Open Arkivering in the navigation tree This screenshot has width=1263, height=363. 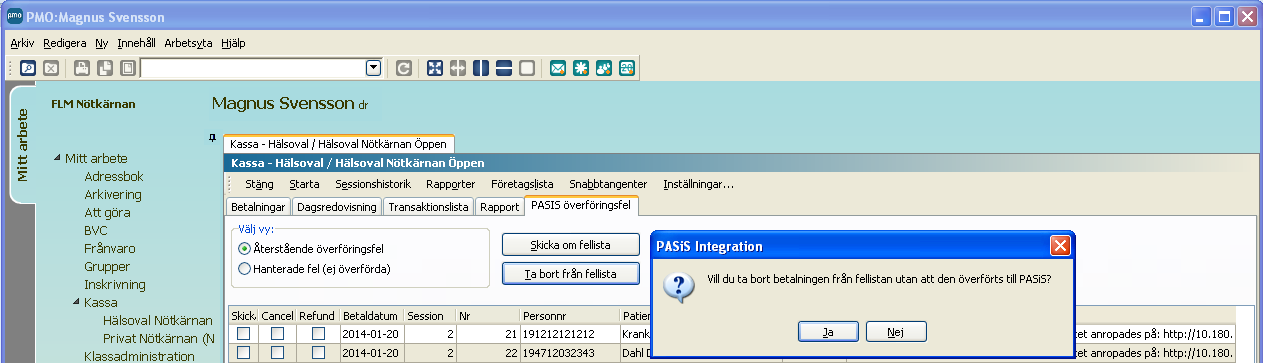(x=113, y=195)
